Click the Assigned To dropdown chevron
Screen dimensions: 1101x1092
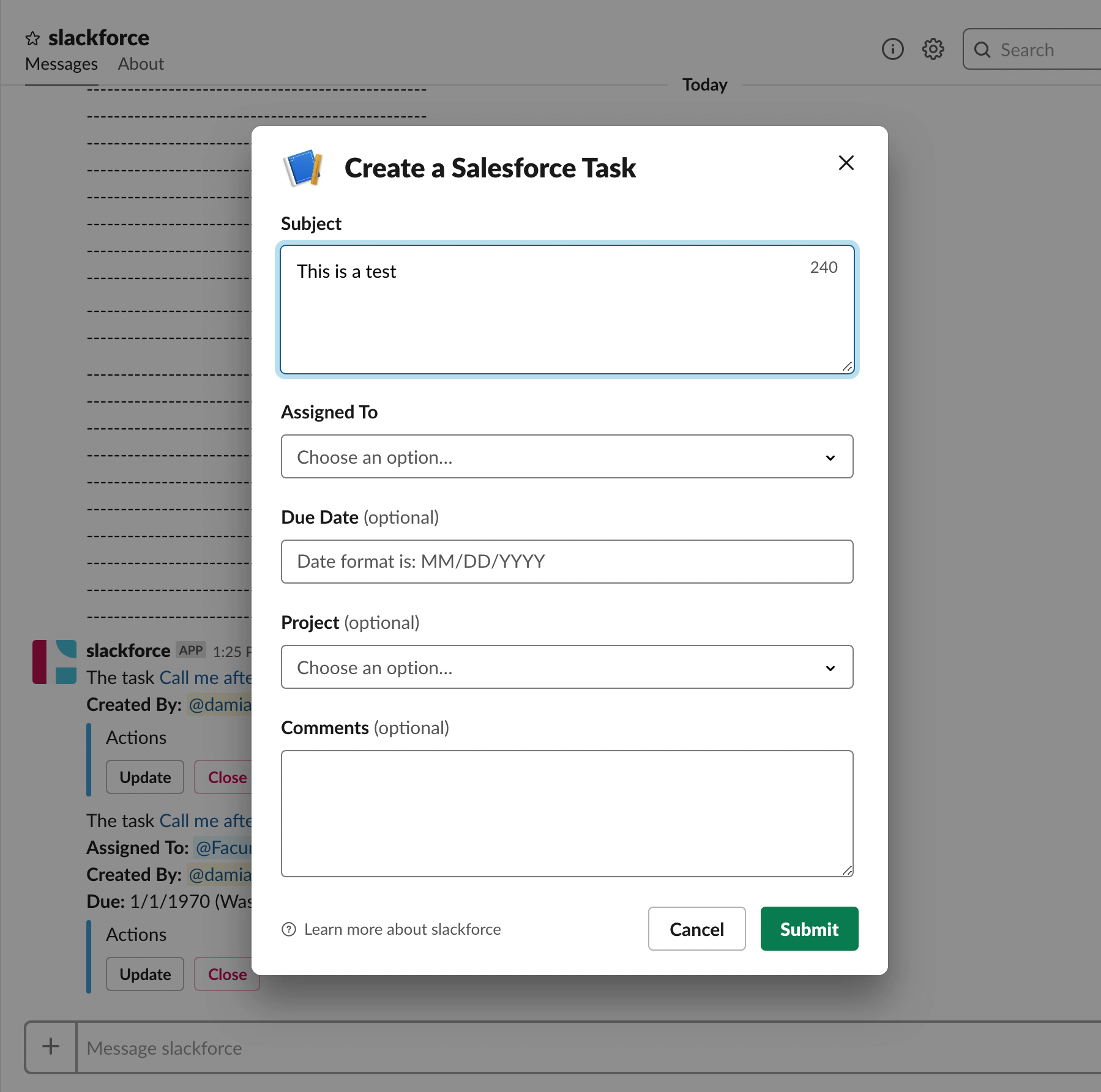tap(830, 458)
